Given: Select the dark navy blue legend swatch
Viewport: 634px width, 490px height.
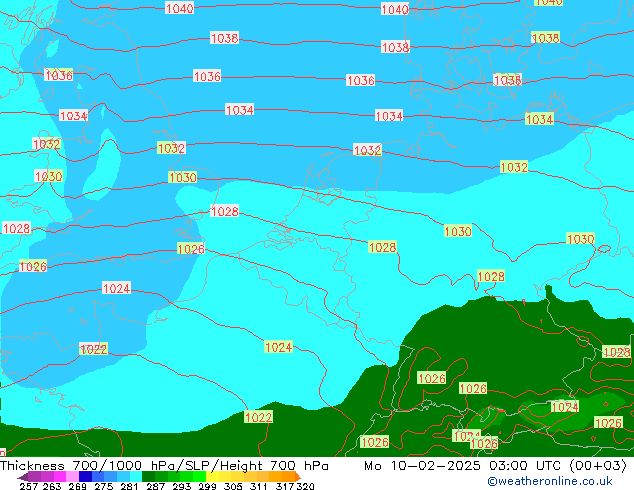Looking at the screenshot, I should point(85,477).
